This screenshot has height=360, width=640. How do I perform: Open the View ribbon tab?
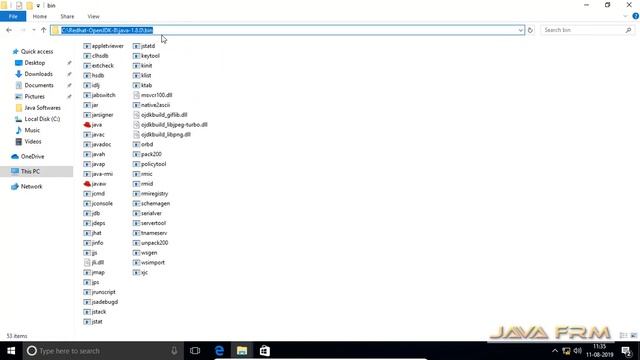[x=93, y=16]
